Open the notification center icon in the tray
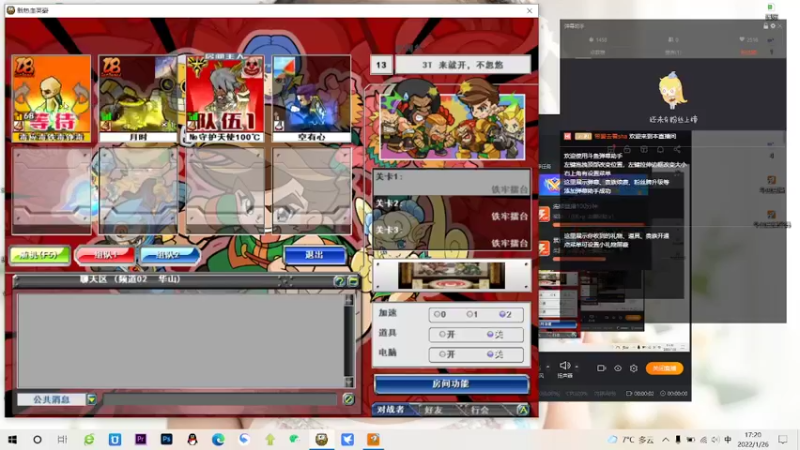800x450 pixels. pyautogui.click(x=783, y=439)
